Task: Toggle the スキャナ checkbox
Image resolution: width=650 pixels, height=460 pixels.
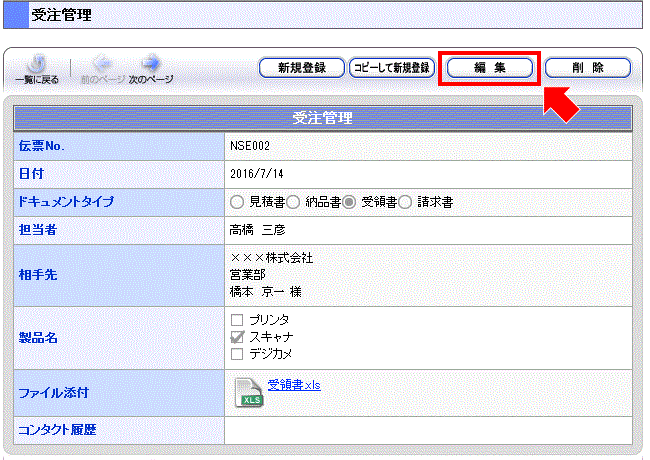Action: 237,336
